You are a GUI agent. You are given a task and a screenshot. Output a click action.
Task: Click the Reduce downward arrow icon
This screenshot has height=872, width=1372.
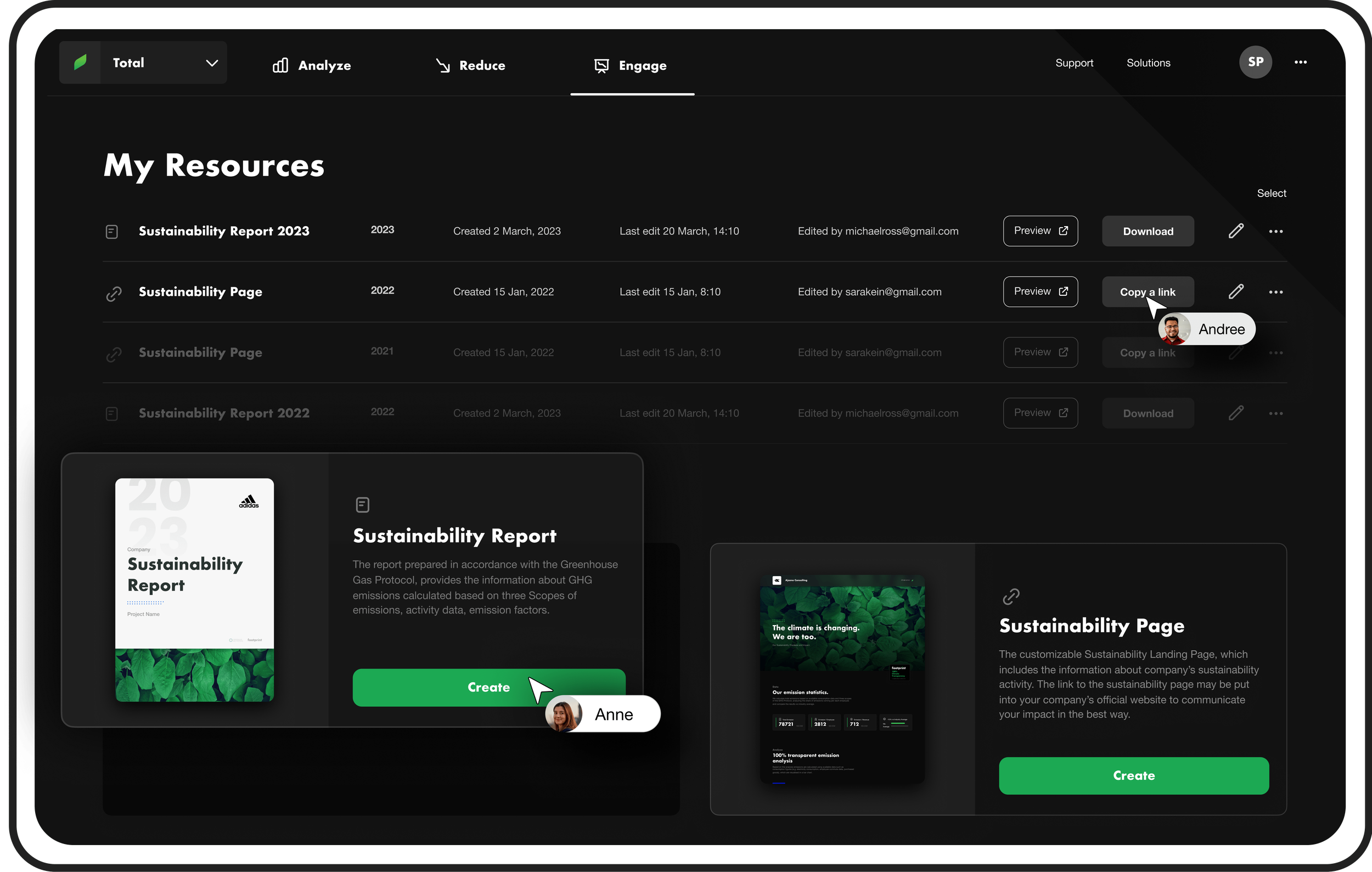(x=443, y=66)
